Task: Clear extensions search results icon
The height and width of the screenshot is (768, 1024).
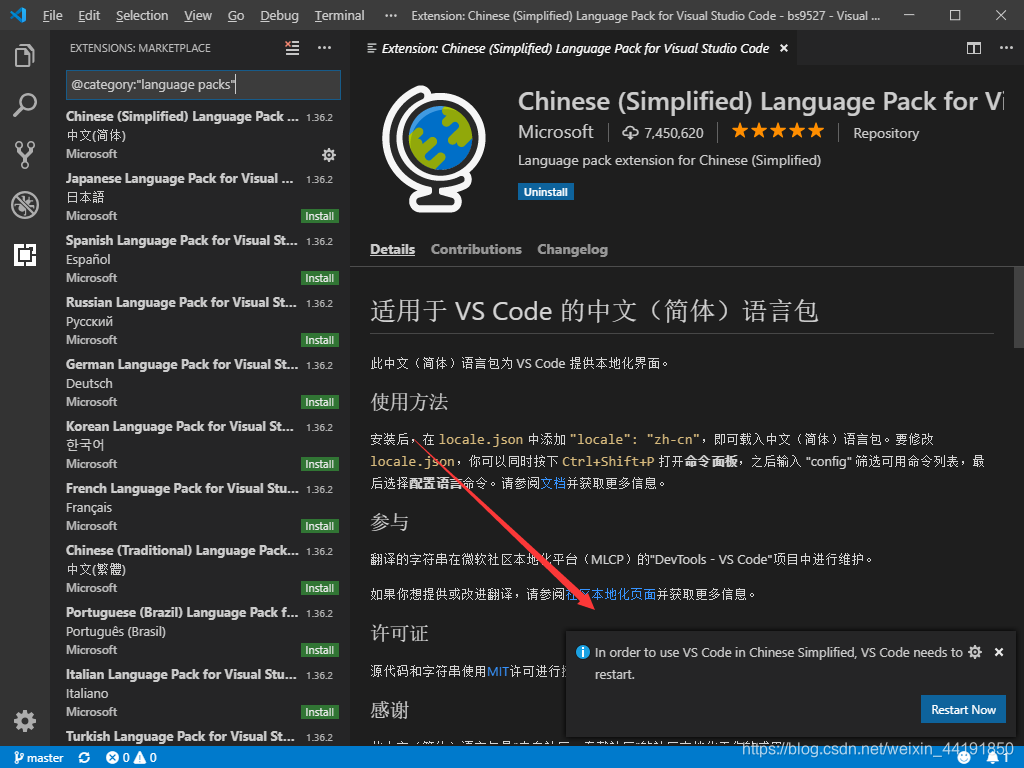Action: (292, 48)
